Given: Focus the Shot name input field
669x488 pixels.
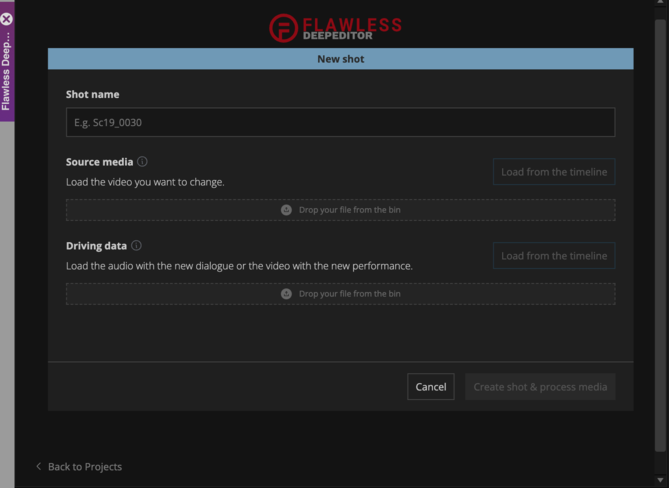Looking at the screenshot, I should tap(340, 122).
